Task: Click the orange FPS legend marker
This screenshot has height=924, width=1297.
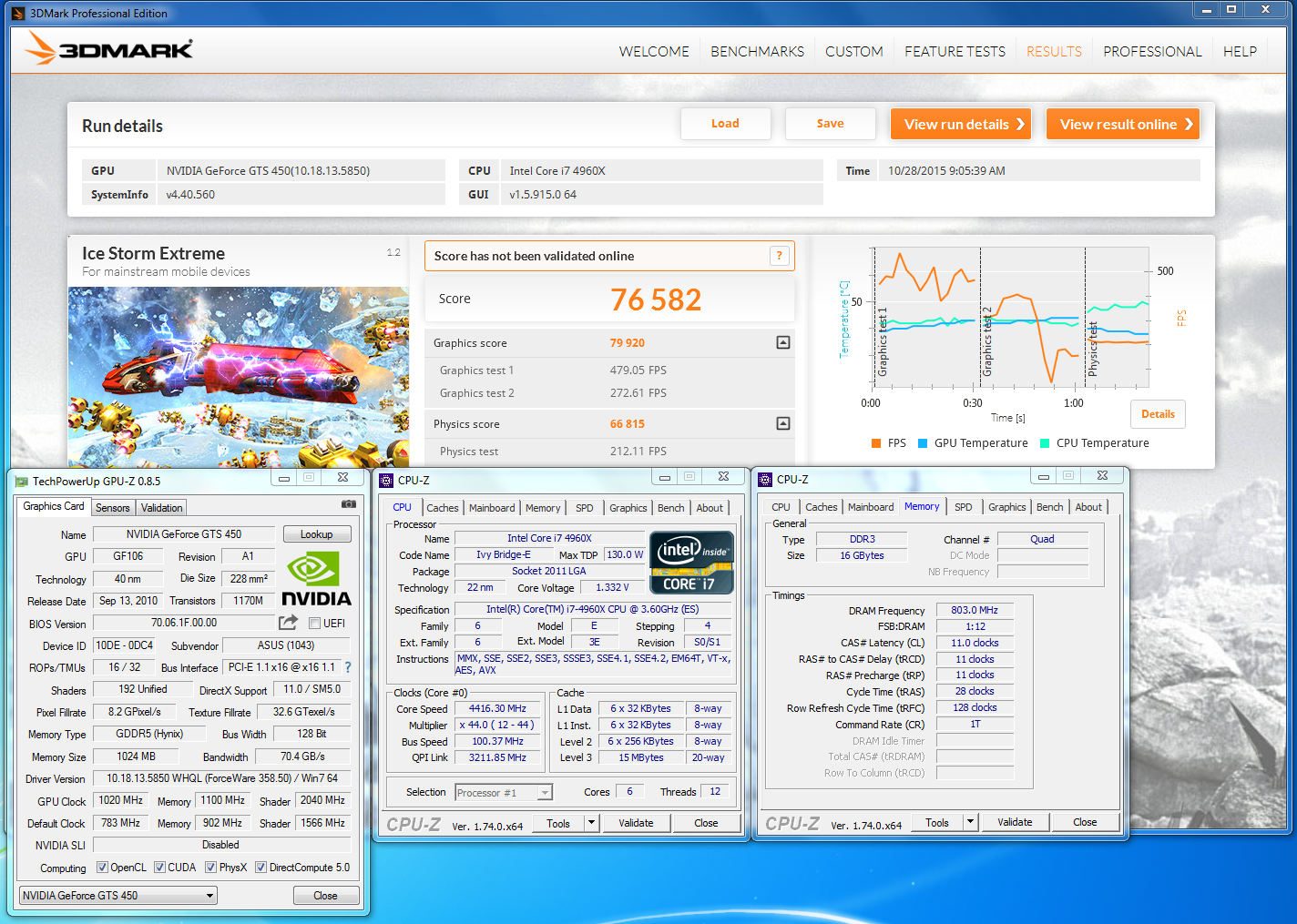Action: [x=876, y=443]
